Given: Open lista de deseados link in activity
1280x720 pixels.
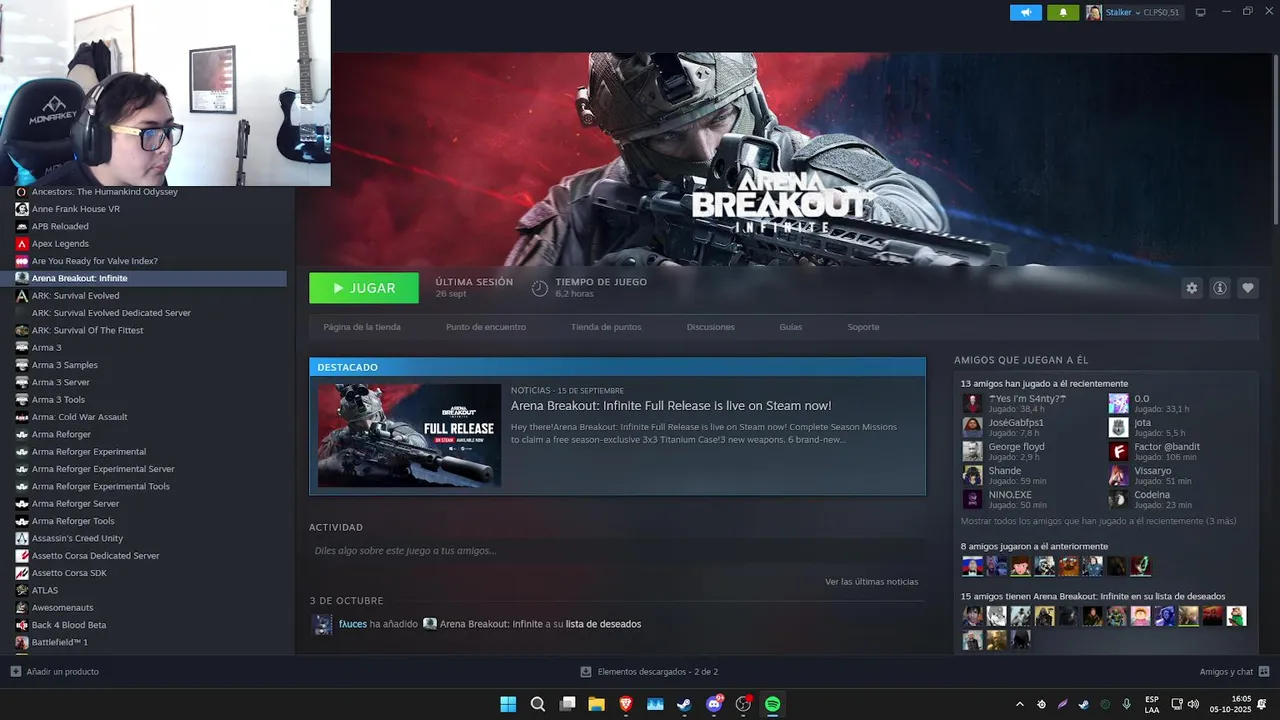Looking at the screenshot, I should 603,624.
